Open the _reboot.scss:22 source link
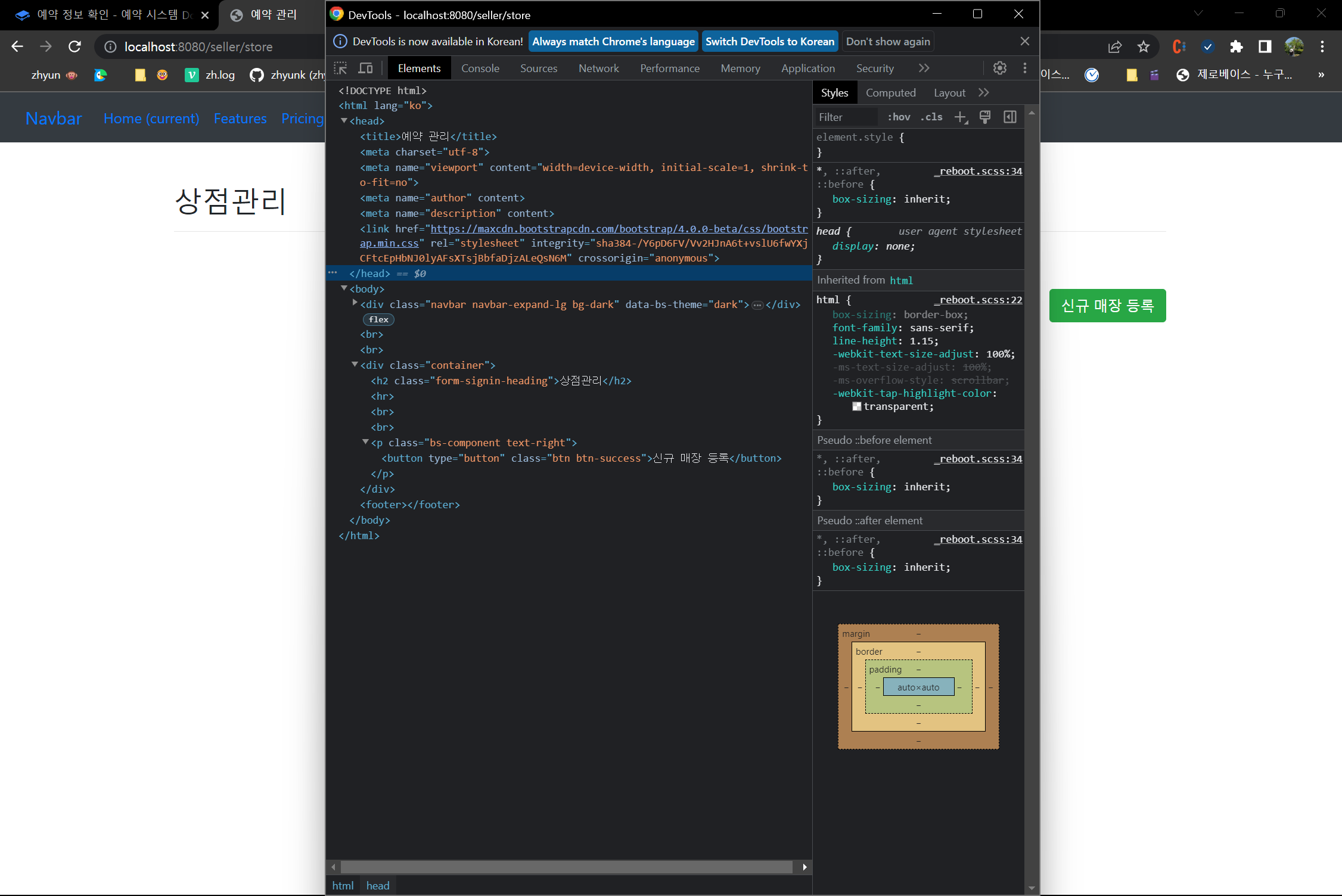Viewport: 1342px width, 896px height. 978,300
